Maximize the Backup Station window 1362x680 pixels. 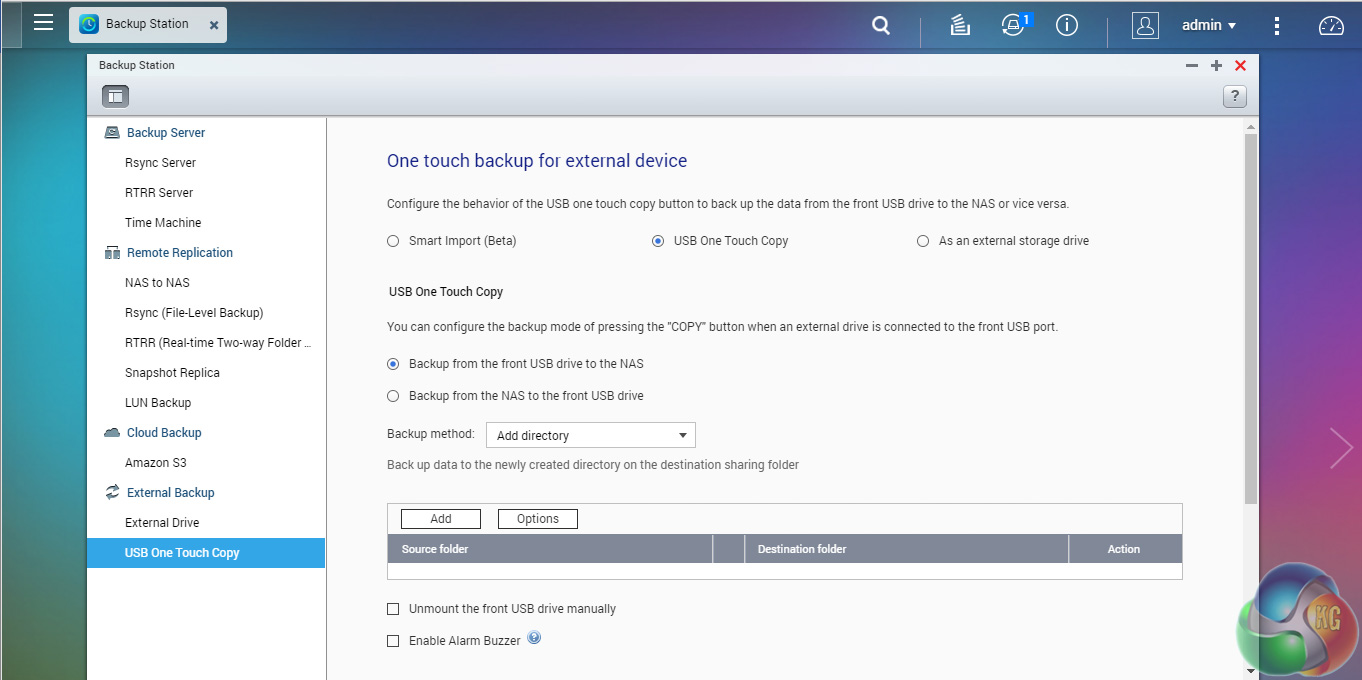(1216, 66)
